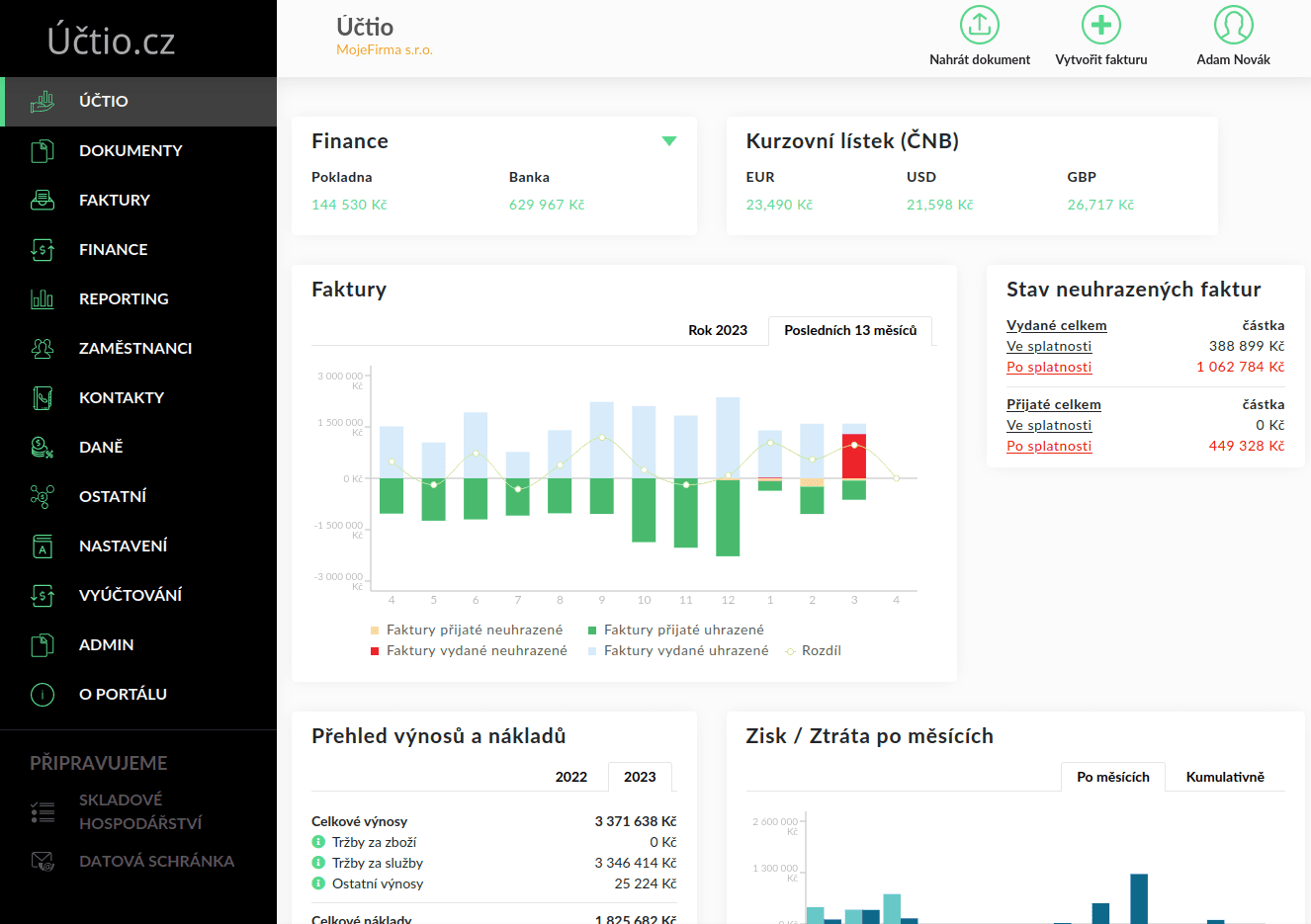Click the red bar in invoices chart

pos(854,457)
